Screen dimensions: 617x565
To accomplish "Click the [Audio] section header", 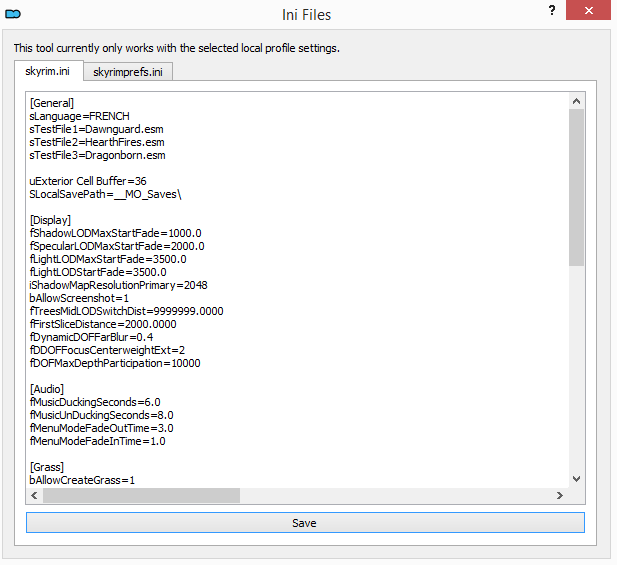I will click(47, 389).
